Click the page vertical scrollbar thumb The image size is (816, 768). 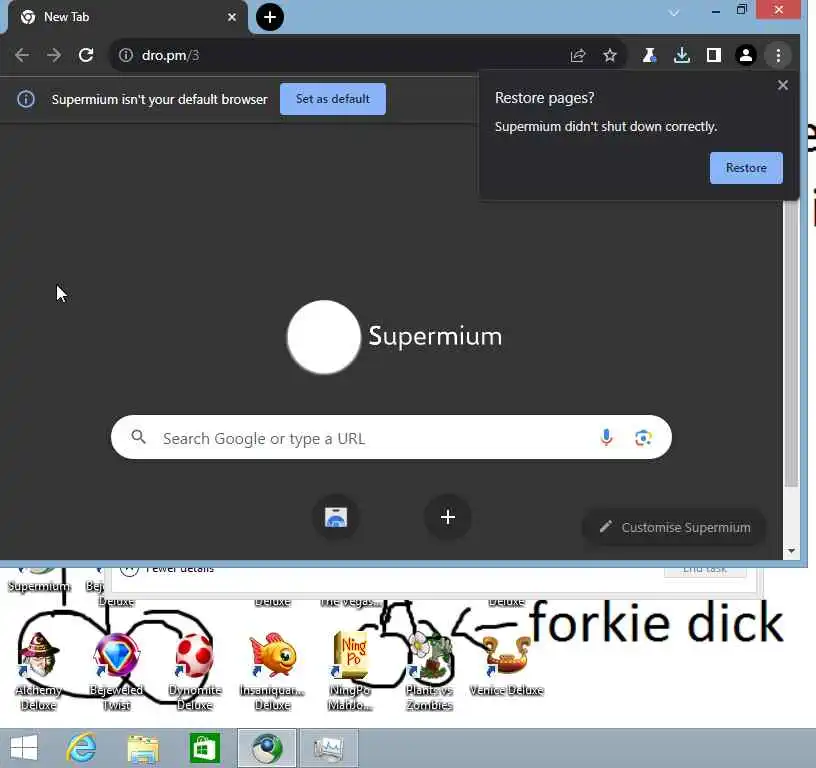click(791, 343)
